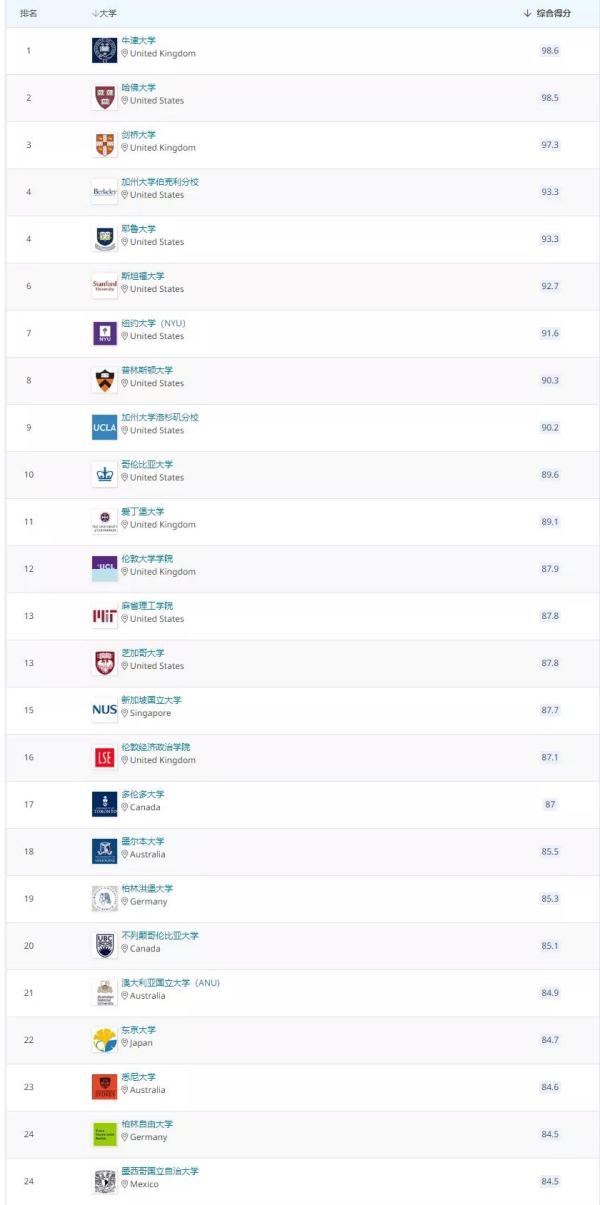The width and height of the screenshot is (600, 1205).
Task: Click the 排名 column header
Action: 29,13
